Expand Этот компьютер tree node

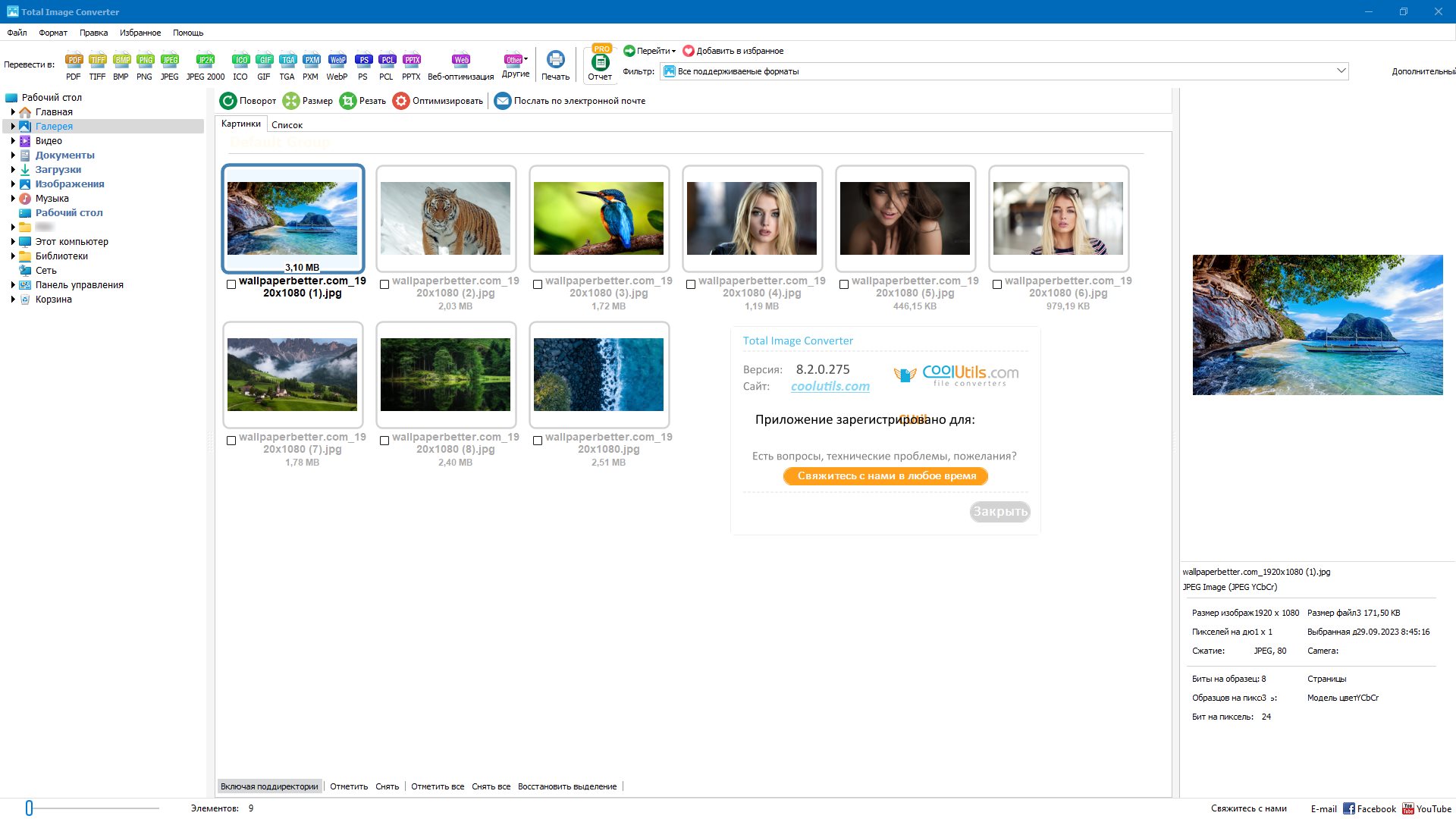pos(13,242)
